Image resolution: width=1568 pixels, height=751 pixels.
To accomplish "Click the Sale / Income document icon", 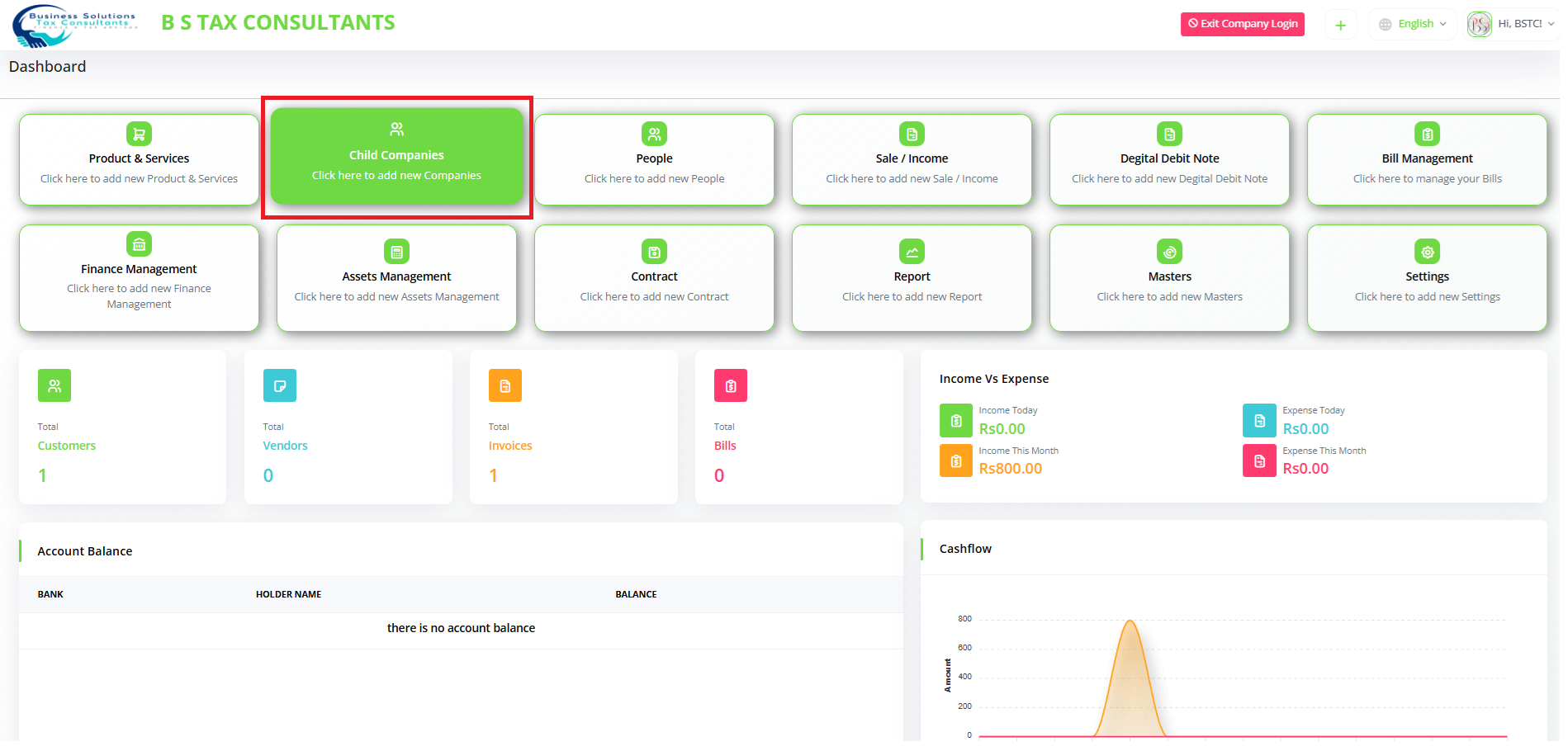I will point(912,134).
